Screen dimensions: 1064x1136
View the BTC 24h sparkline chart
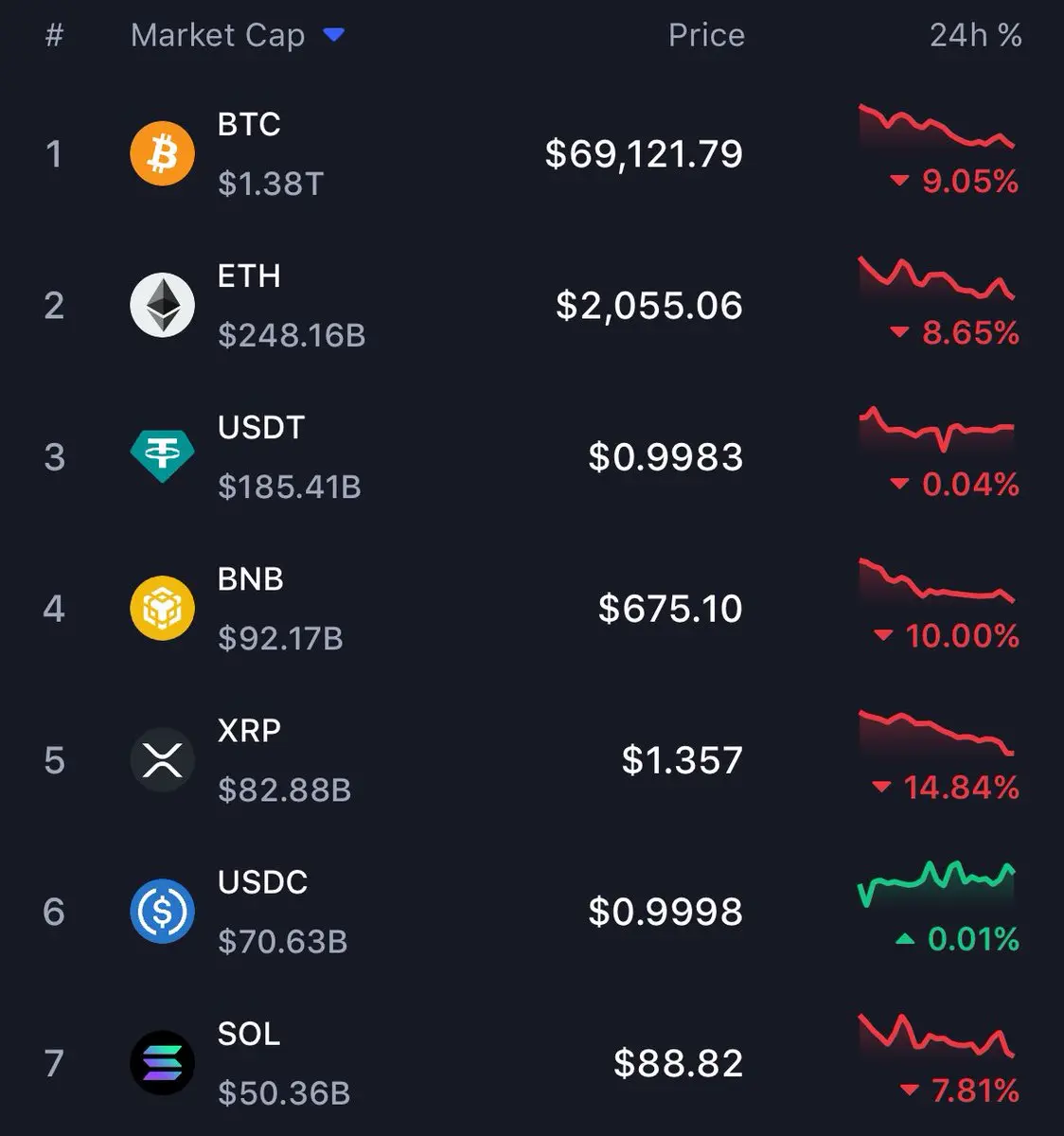pos(936,128)
